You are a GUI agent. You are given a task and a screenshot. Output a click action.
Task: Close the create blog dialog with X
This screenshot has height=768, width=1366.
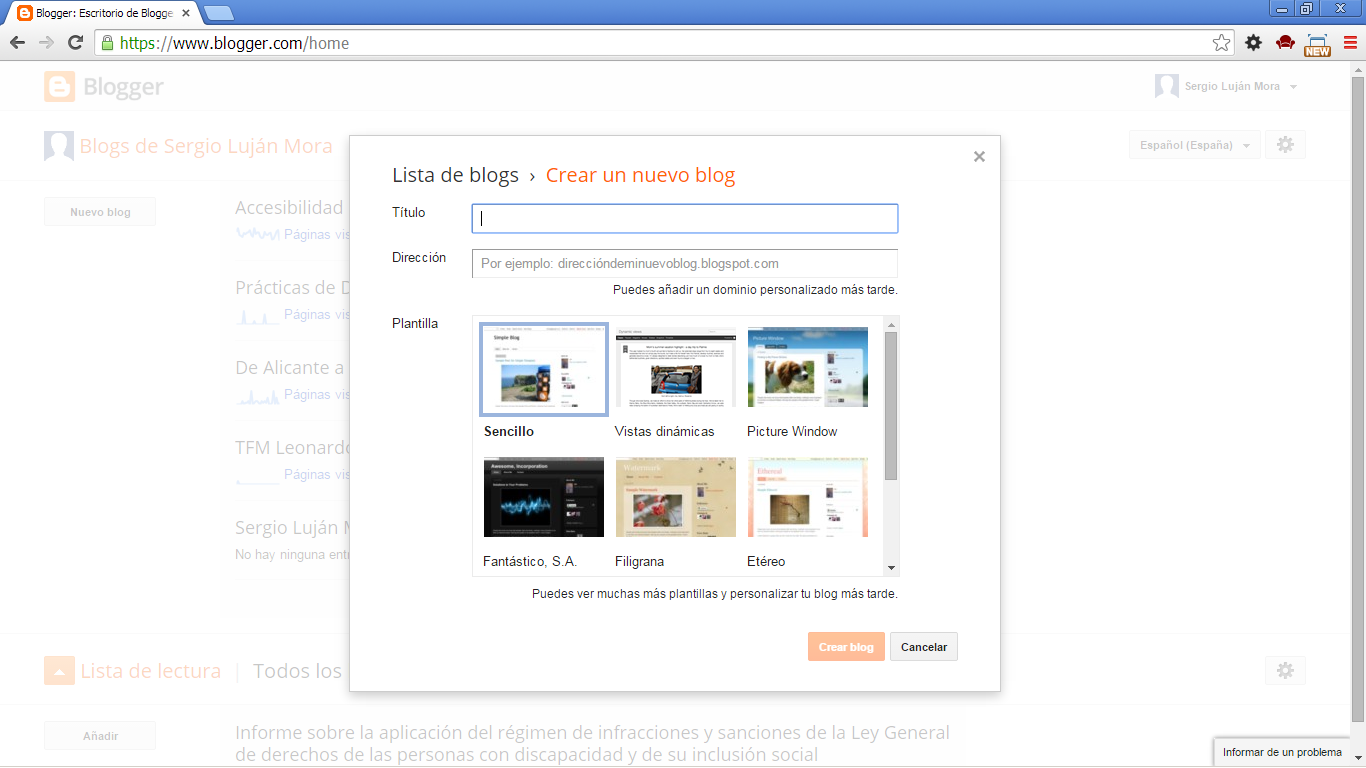pos(979,156)
